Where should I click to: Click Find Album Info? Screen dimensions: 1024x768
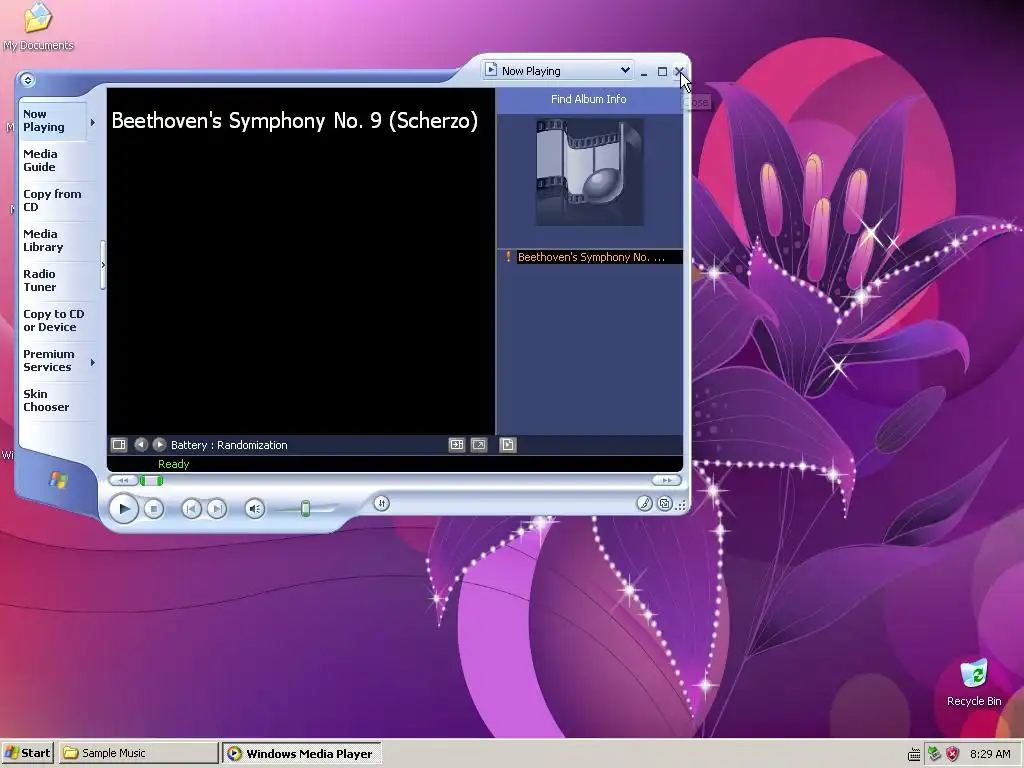coord(588,99)
